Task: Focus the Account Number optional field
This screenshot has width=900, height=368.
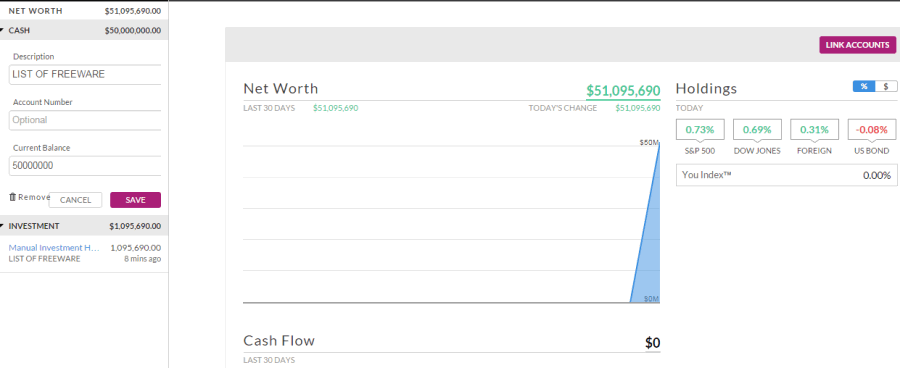Action: tap(85, 120)
